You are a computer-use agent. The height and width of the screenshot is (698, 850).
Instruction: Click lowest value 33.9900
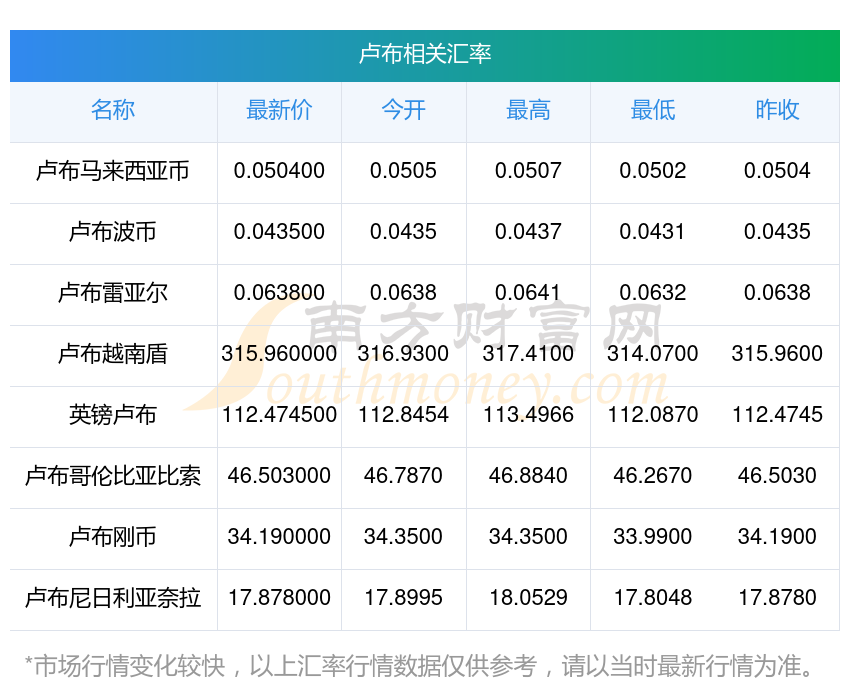[x=653, y=537]
